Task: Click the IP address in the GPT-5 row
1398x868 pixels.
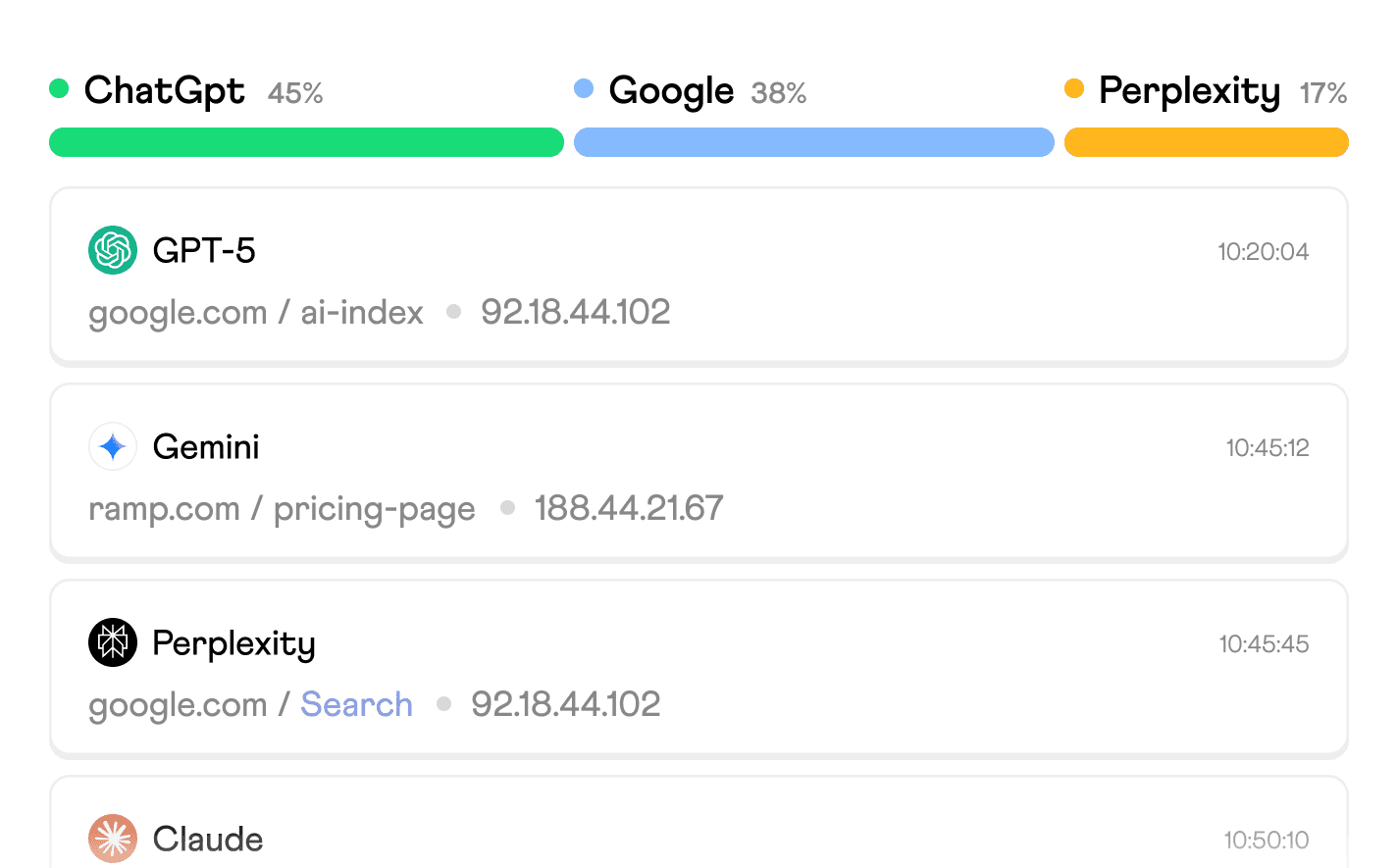Action: (576, 312)
